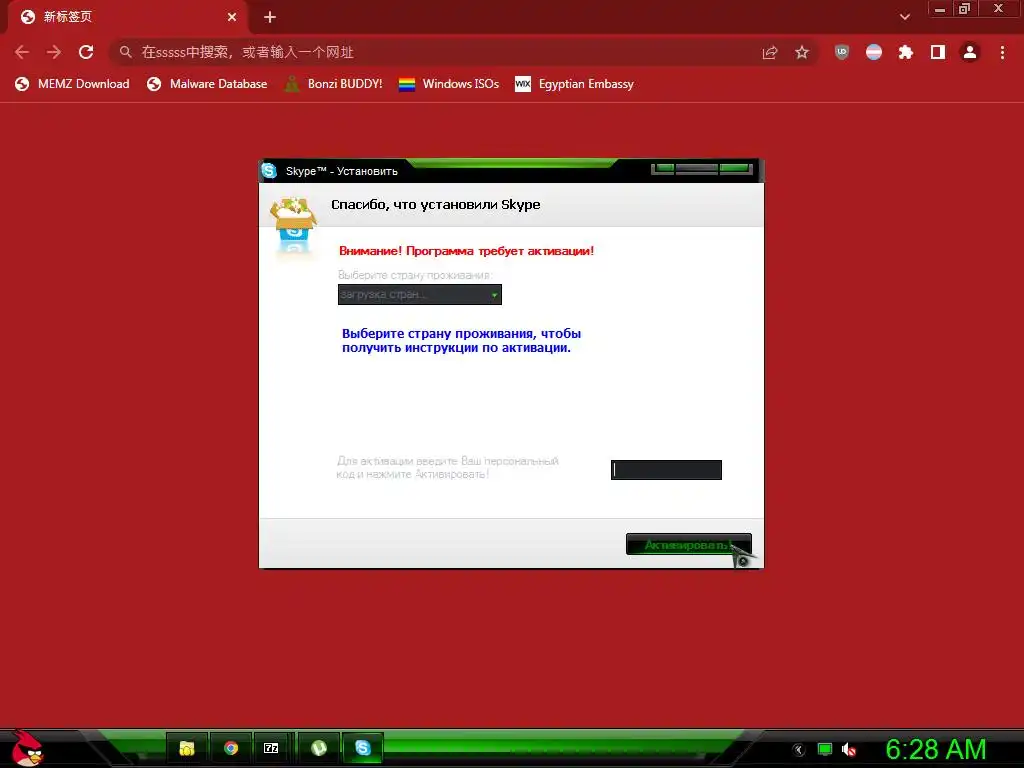This screenshot has height=768, width=1024.
Task: Expand the tab search chevron
Action: 904,17
